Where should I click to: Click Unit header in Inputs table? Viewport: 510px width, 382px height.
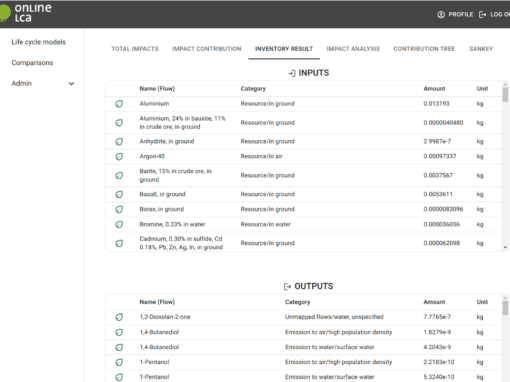coord(482,89)
